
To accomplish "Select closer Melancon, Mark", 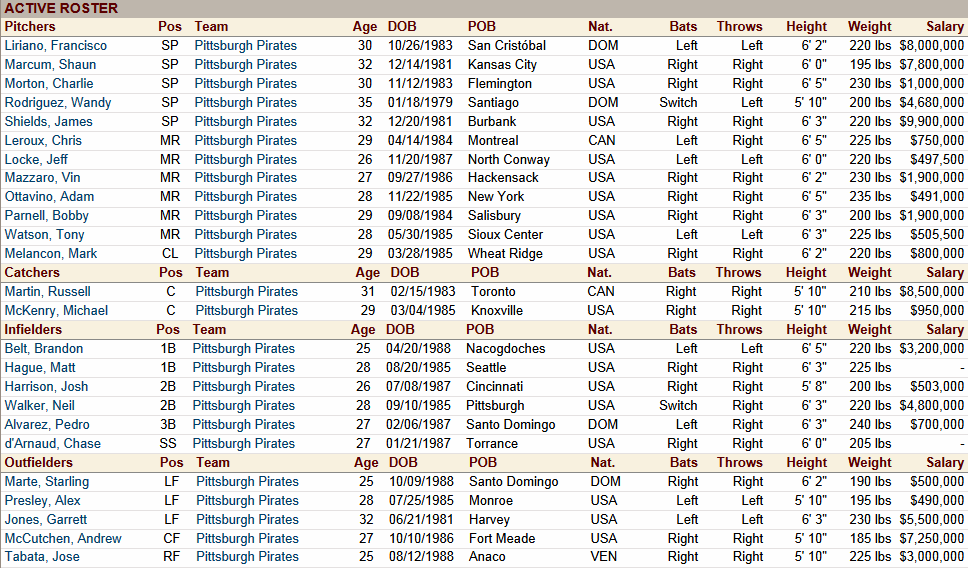I will [x=51, y=254].
